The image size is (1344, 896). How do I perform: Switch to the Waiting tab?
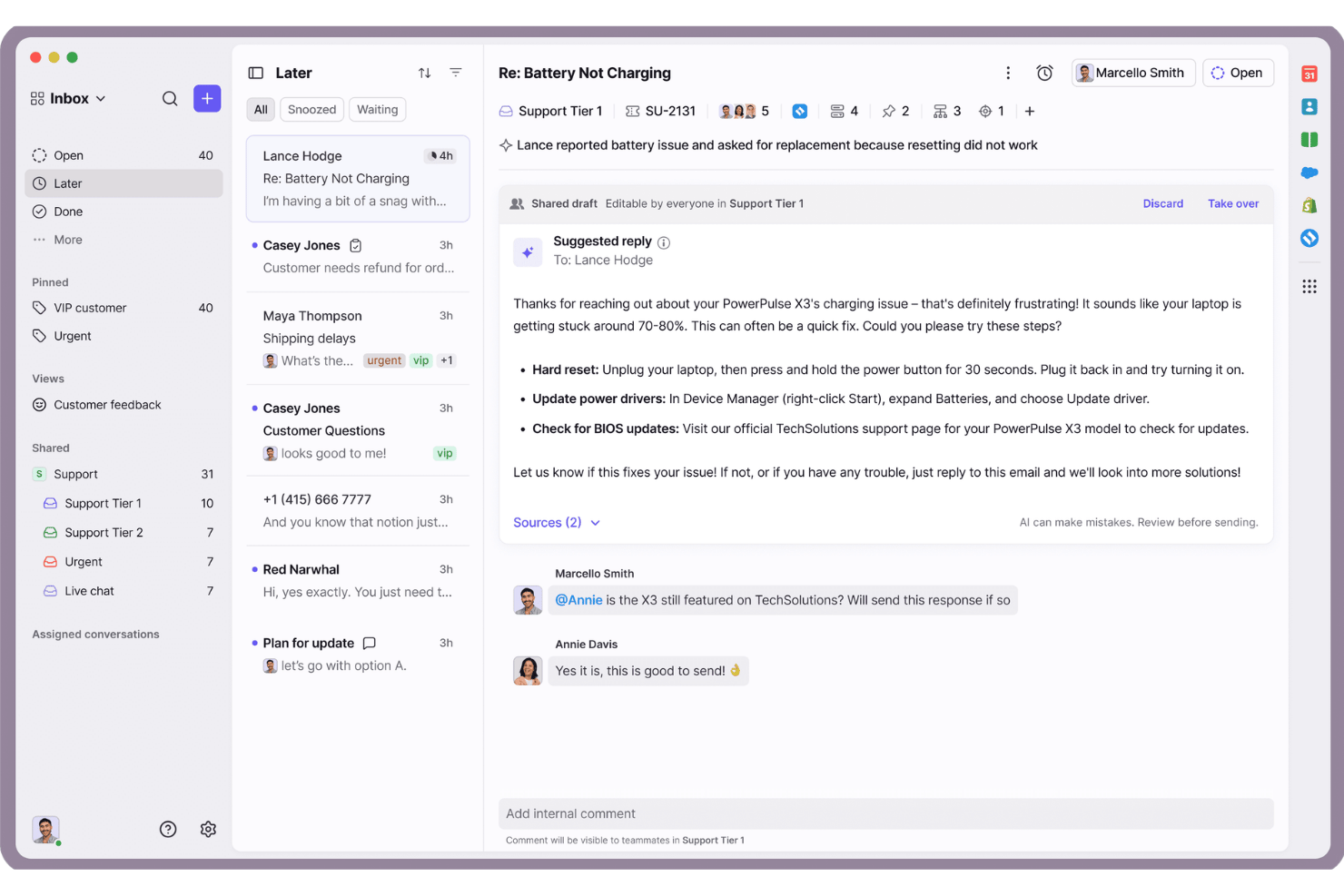point(378,109)
